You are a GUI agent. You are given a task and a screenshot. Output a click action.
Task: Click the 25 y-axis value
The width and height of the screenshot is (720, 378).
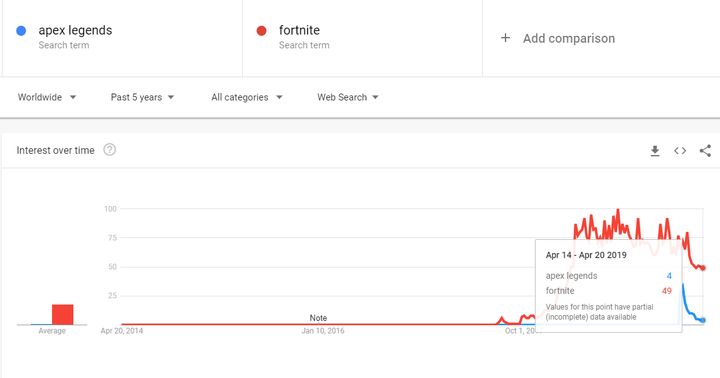tap(112, 296)
